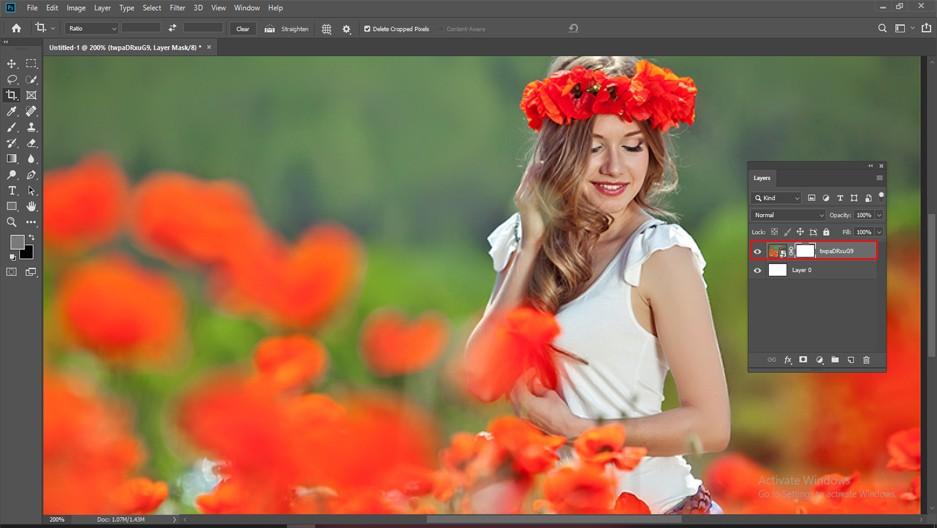937x528 pixels.
Task: Add layer style via fx icon
Action: (x=788, y=360)
